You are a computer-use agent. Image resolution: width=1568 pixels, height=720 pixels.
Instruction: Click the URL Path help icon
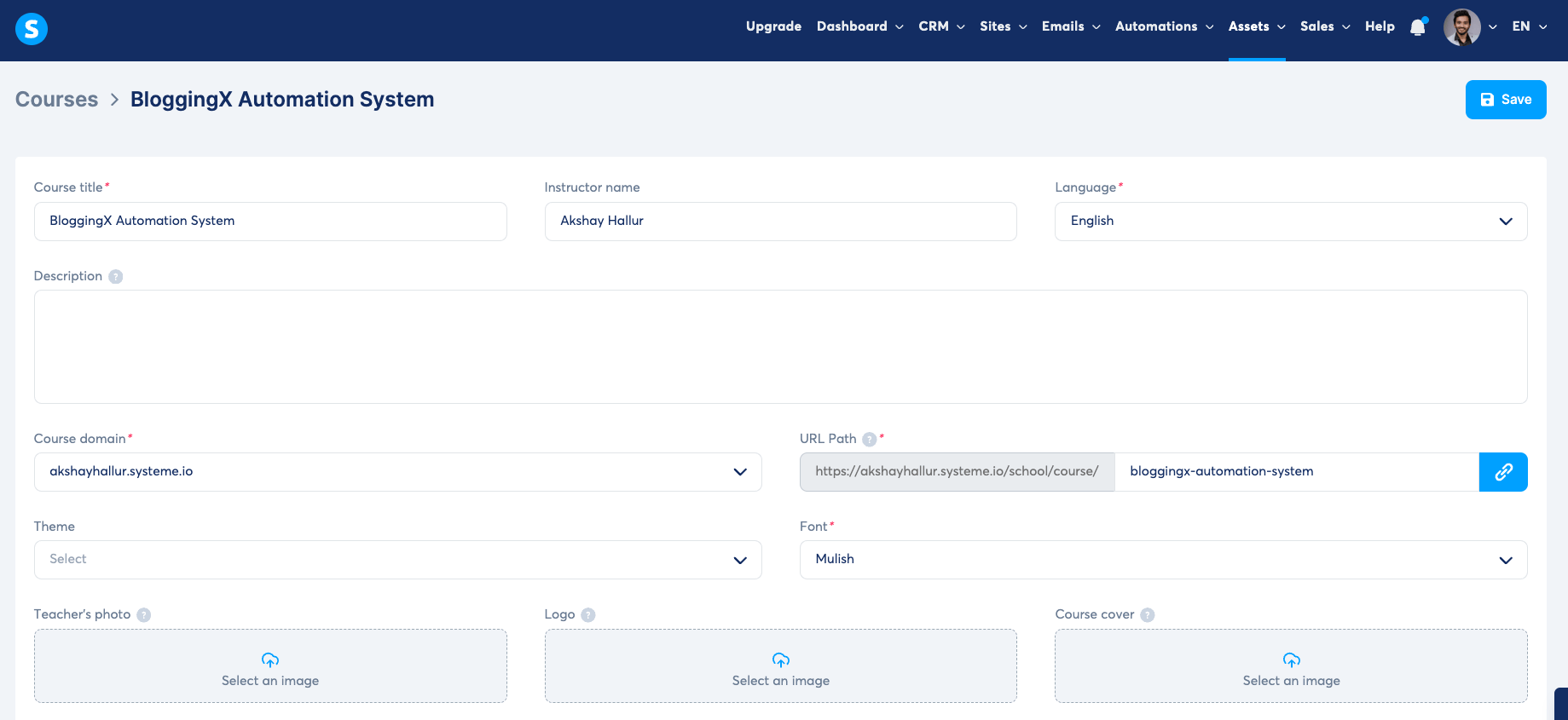tap(869, 440)
